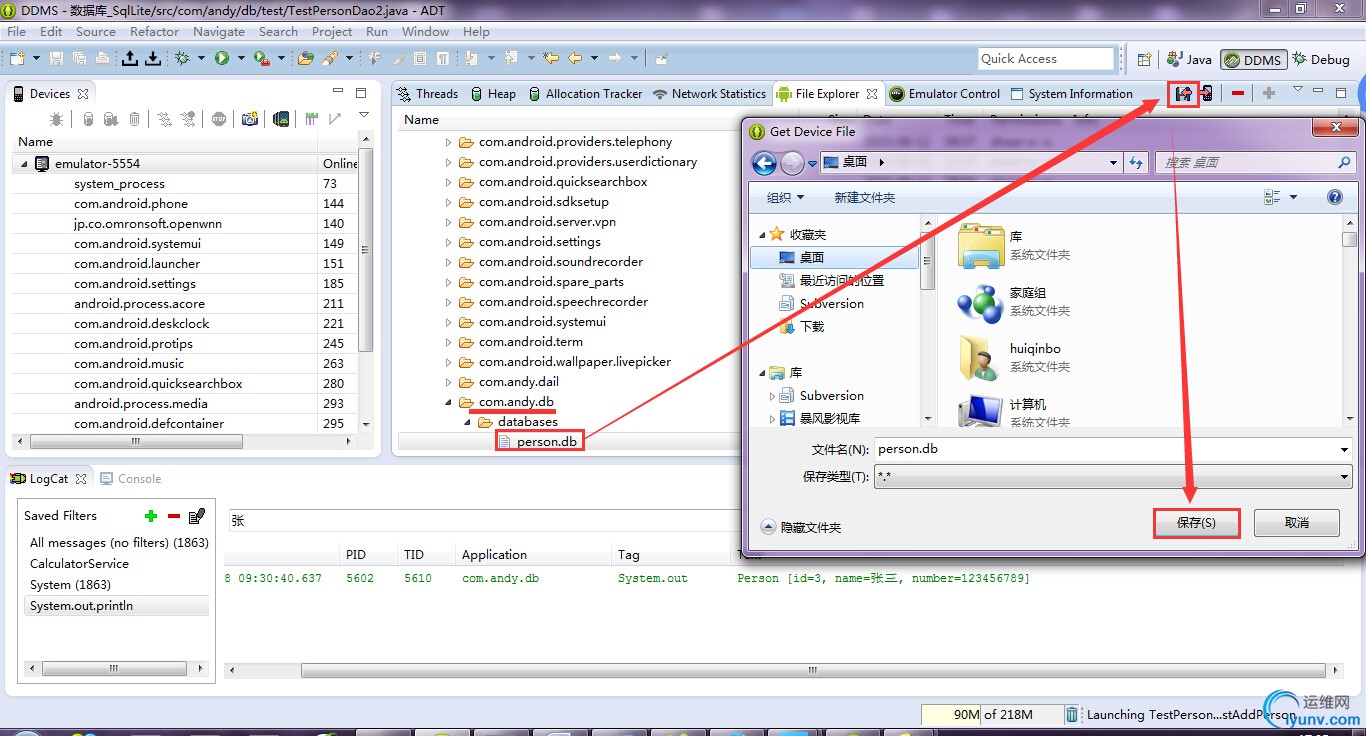Image resolution: width=1366 pixels, height=736 pixels.
Task: Click the Stop Process icon in Devices panel
Action: click(219, 119)
